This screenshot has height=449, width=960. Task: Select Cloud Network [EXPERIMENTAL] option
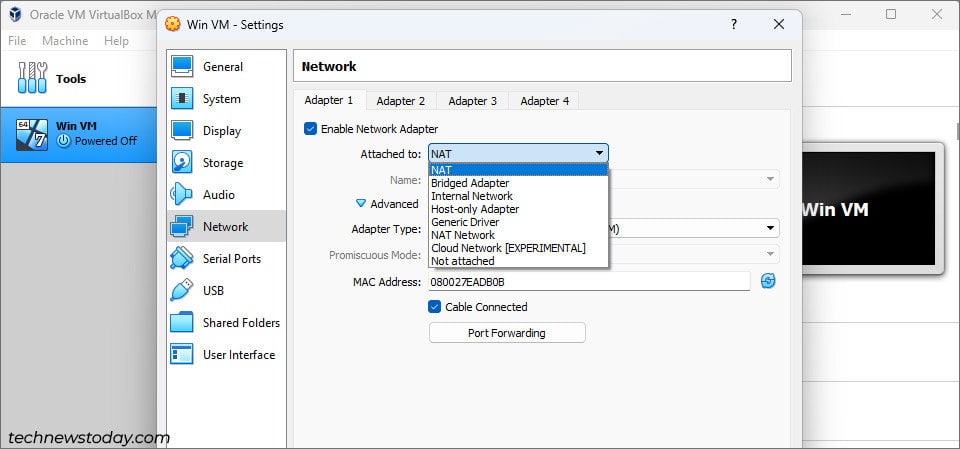click(518, 247)
